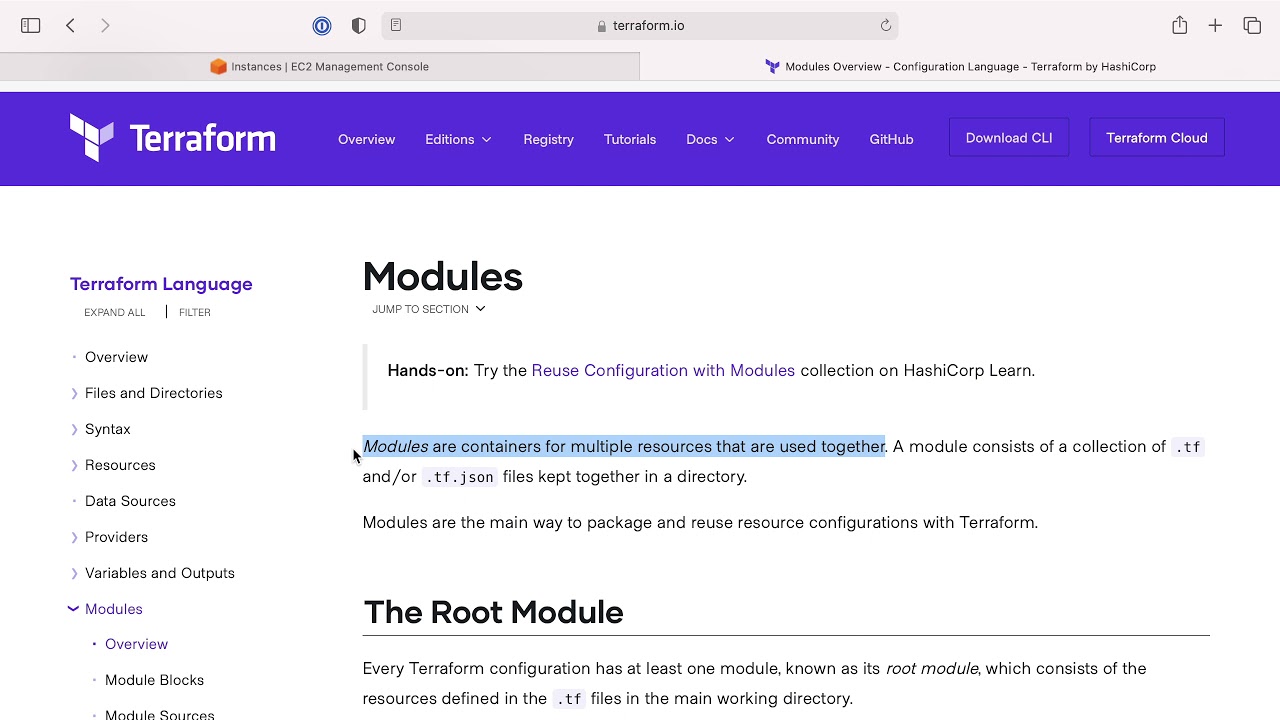
Task: Show Reader view icon in address bar
Action: [396, 25]
